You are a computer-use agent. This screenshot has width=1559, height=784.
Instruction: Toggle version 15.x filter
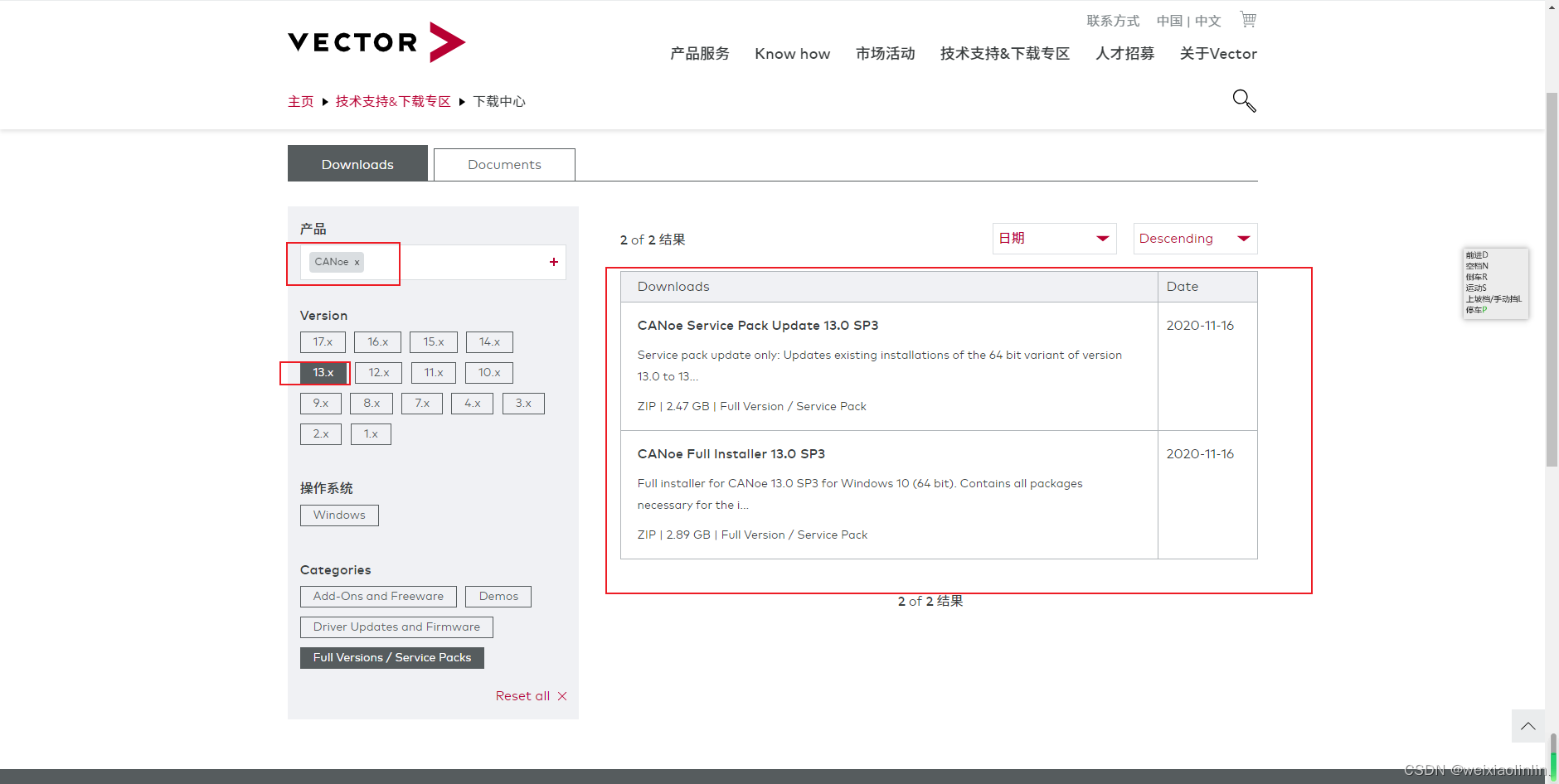pos(434,342)
